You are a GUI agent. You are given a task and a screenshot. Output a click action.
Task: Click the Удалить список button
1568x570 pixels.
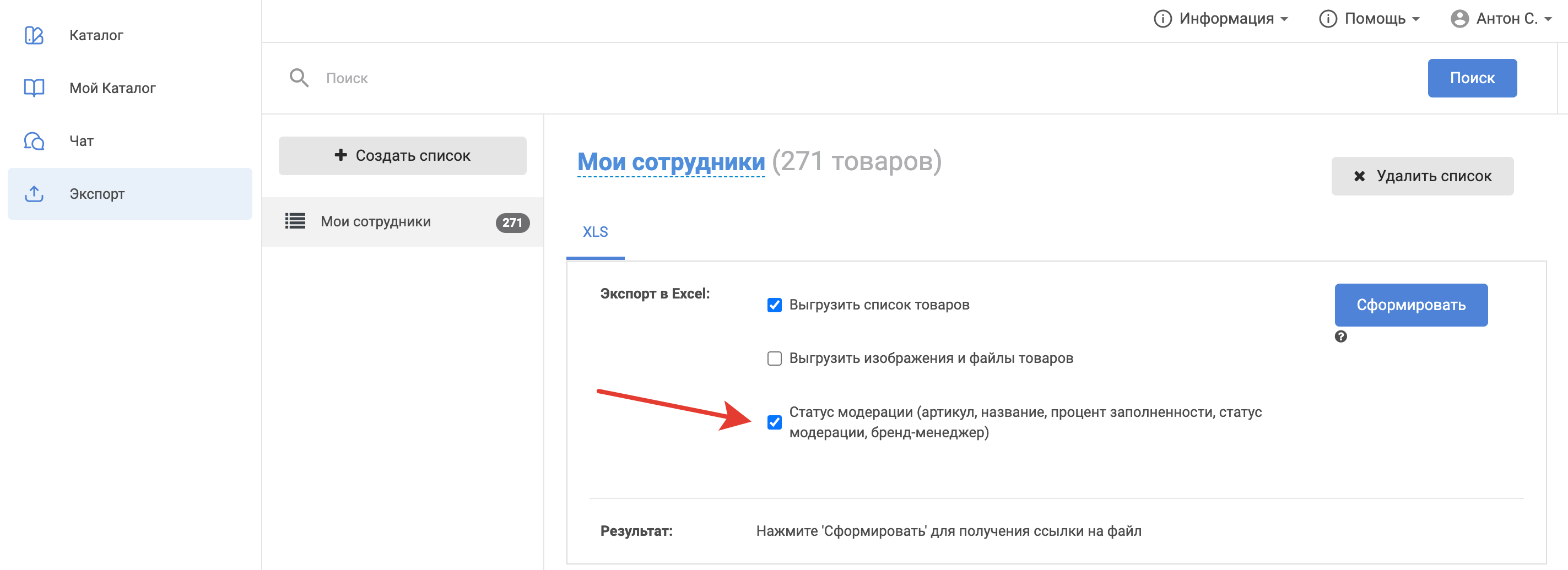coord(1422,176)
